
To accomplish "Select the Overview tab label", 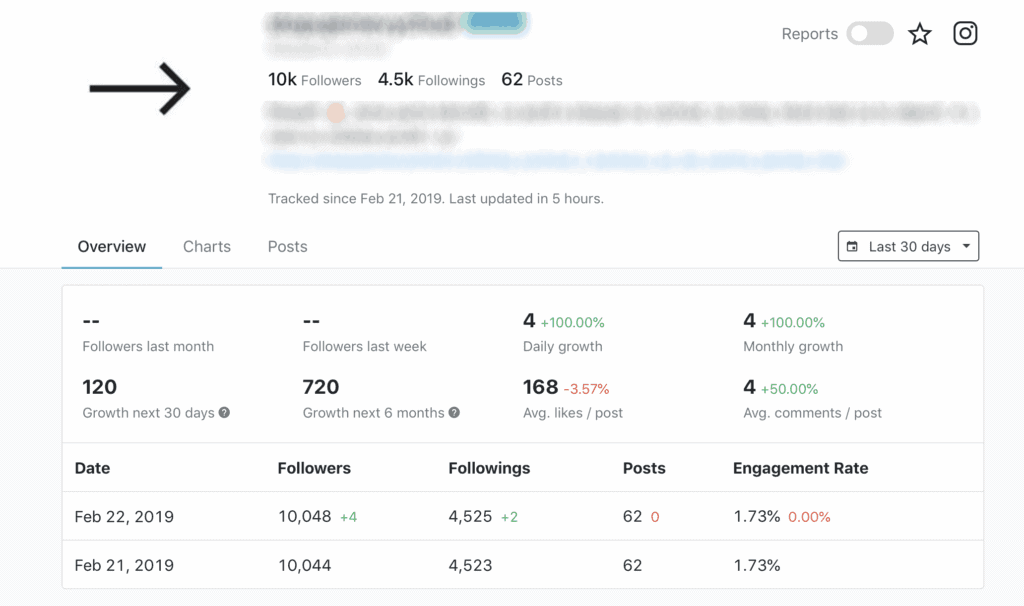I will click(111, 246).
